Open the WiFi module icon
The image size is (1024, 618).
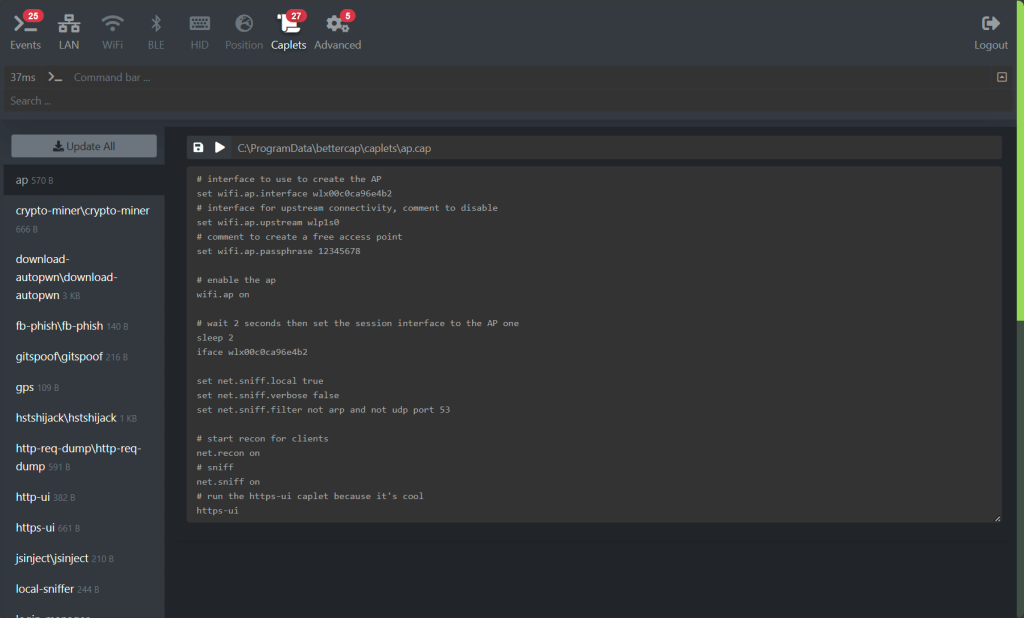pyautogui.click(x=113, y=24)
